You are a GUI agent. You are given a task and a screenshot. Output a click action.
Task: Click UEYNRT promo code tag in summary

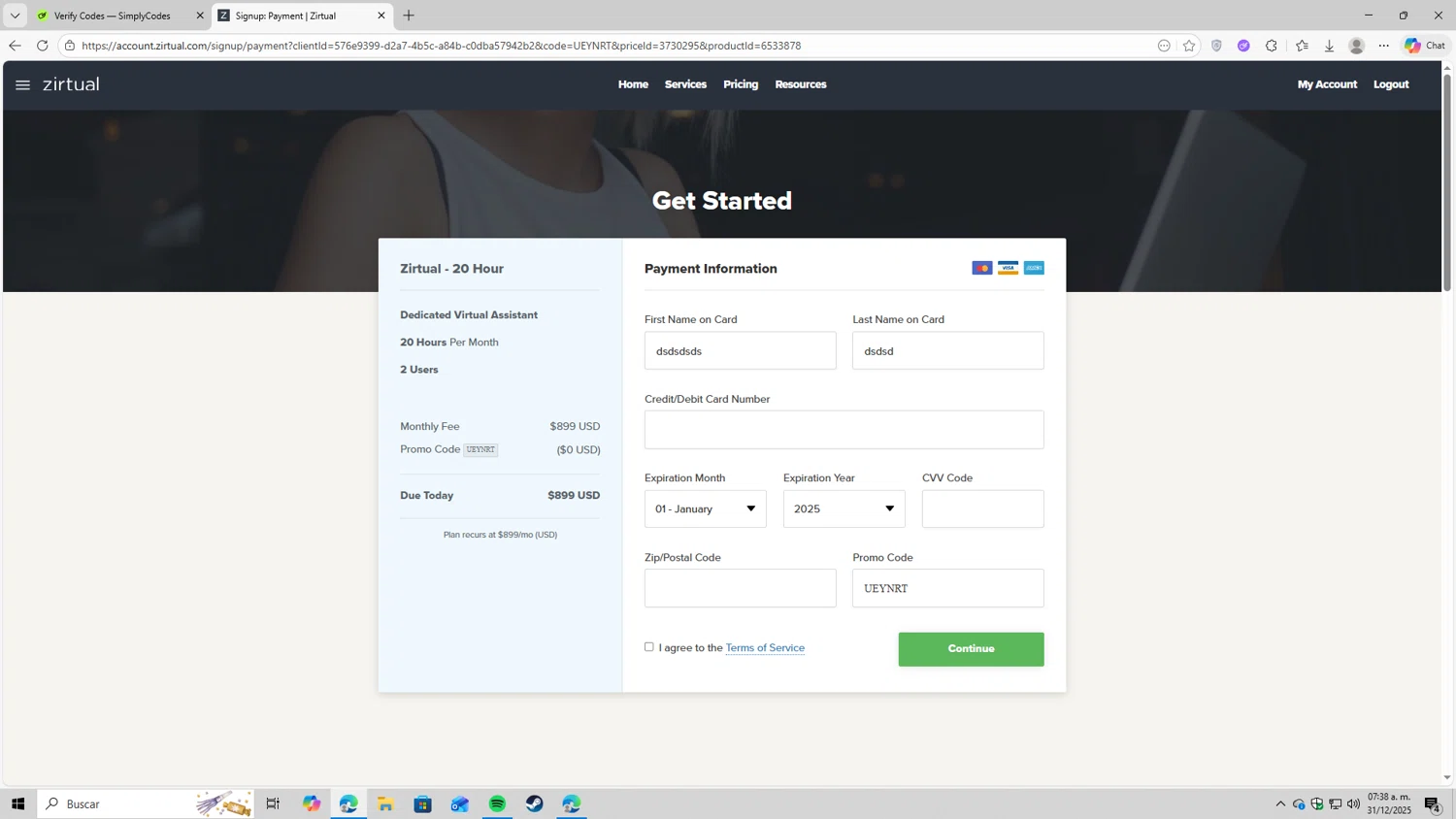[480, 449]
